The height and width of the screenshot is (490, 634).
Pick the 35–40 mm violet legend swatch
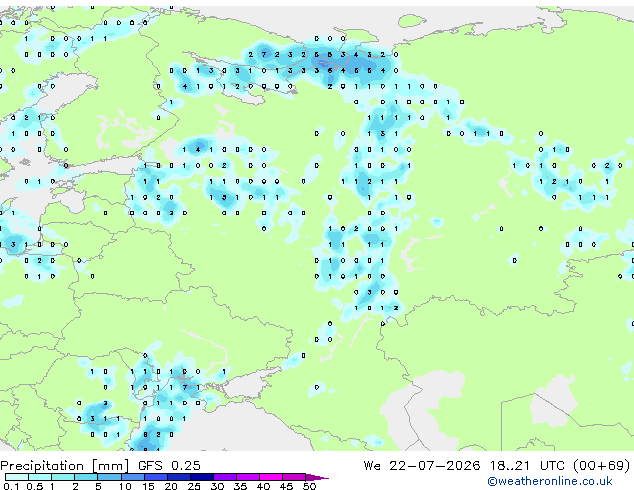click(x=247, y=477)
